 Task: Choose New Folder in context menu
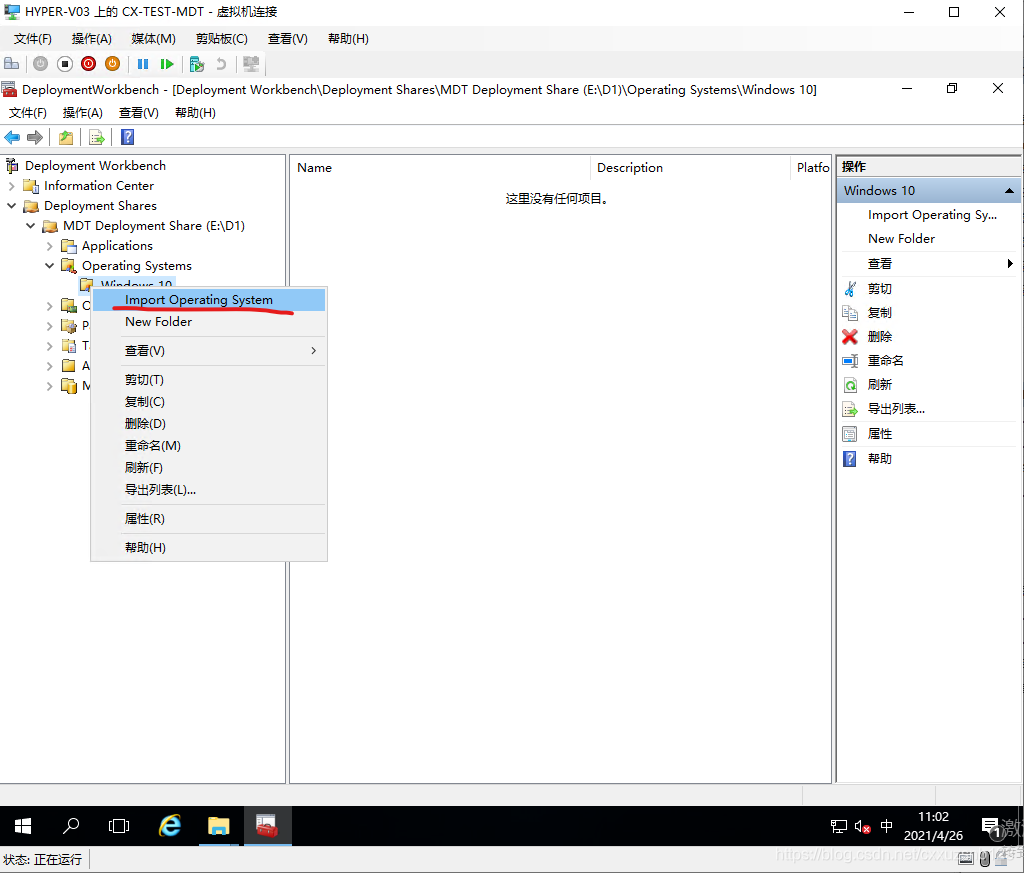point(209,322)
